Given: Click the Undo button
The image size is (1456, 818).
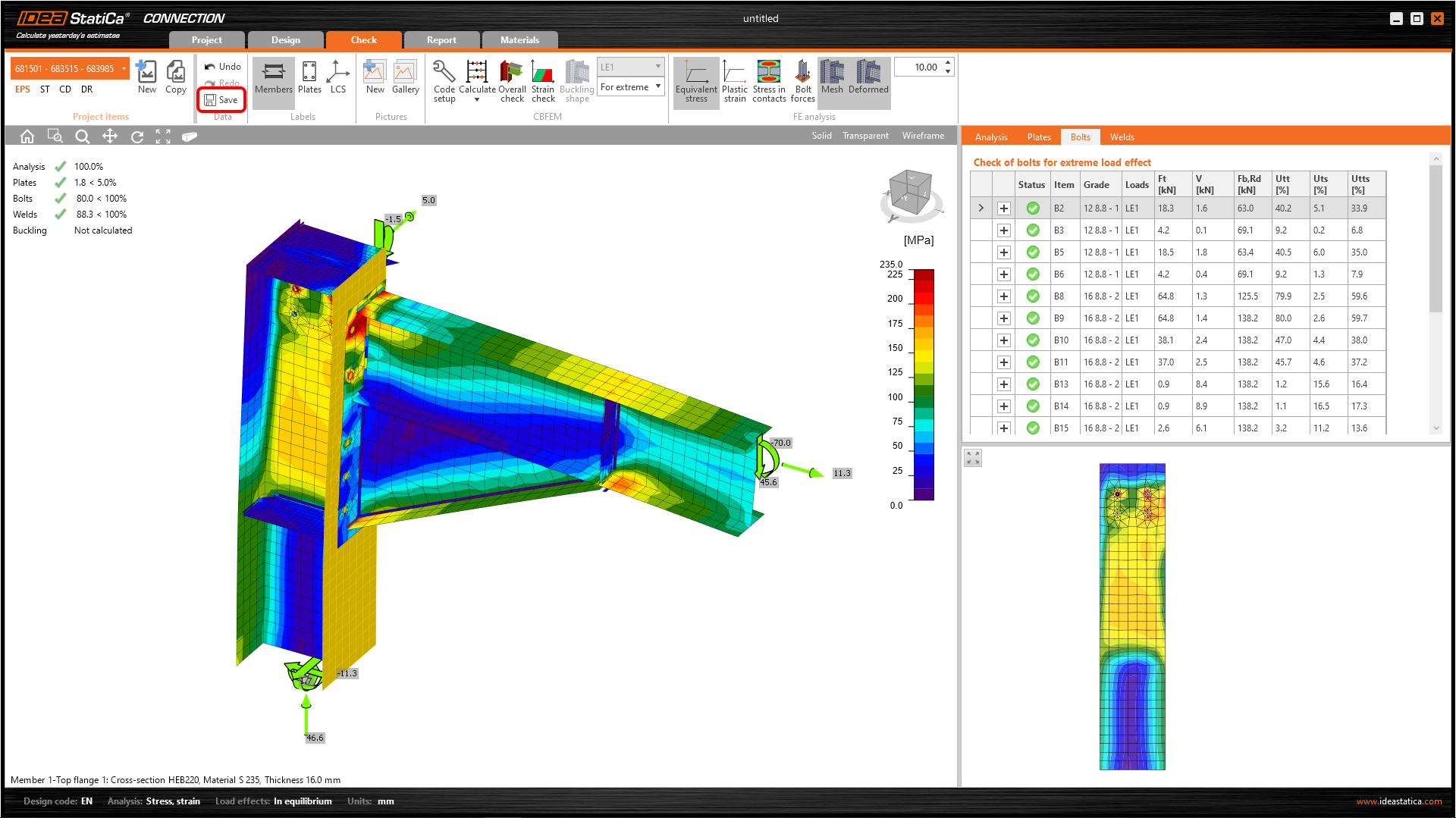Looking at the screenshot, I should pyautogui.click(x=221, y=66).
